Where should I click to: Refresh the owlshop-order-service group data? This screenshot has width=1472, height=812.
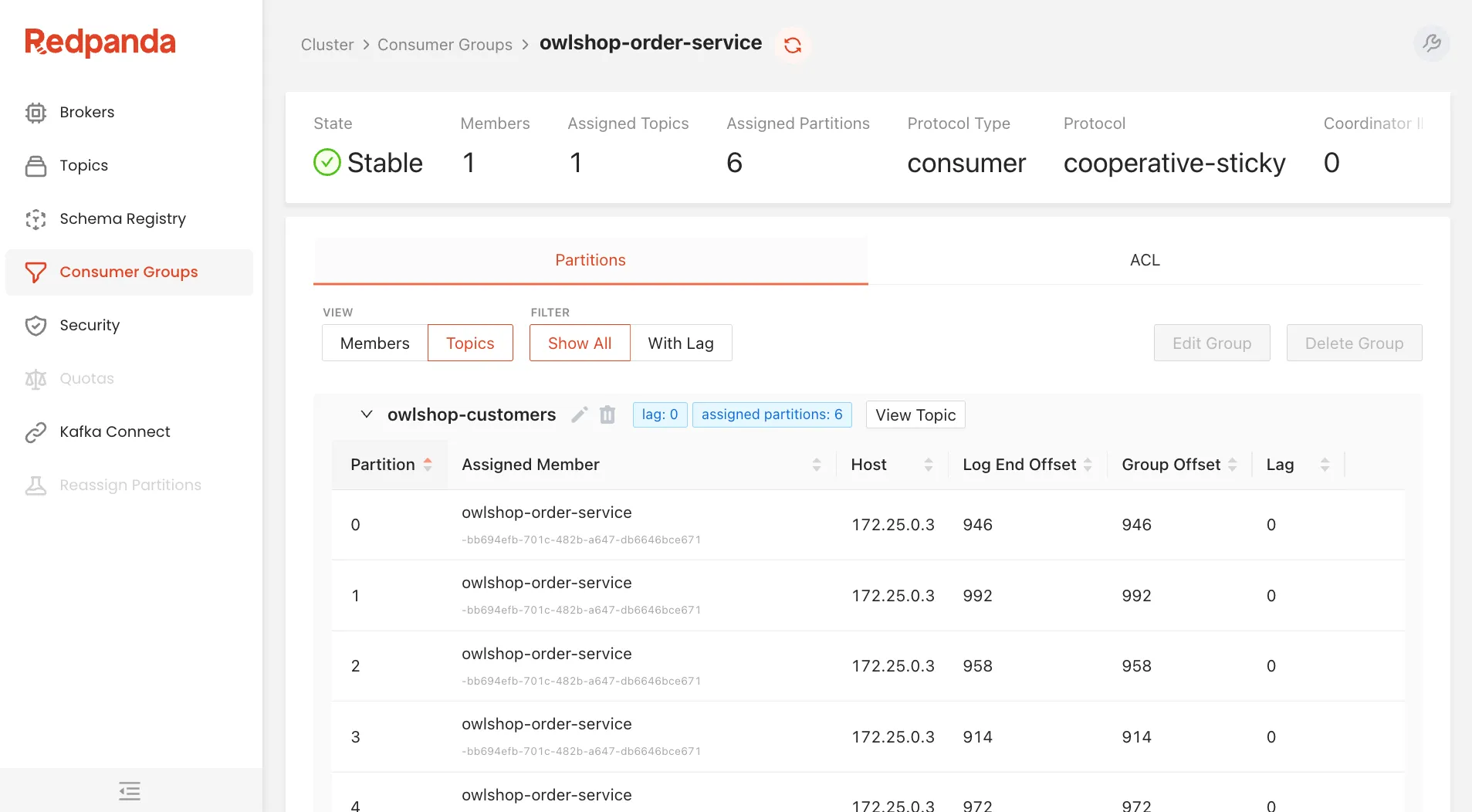(x=793, y=46)
